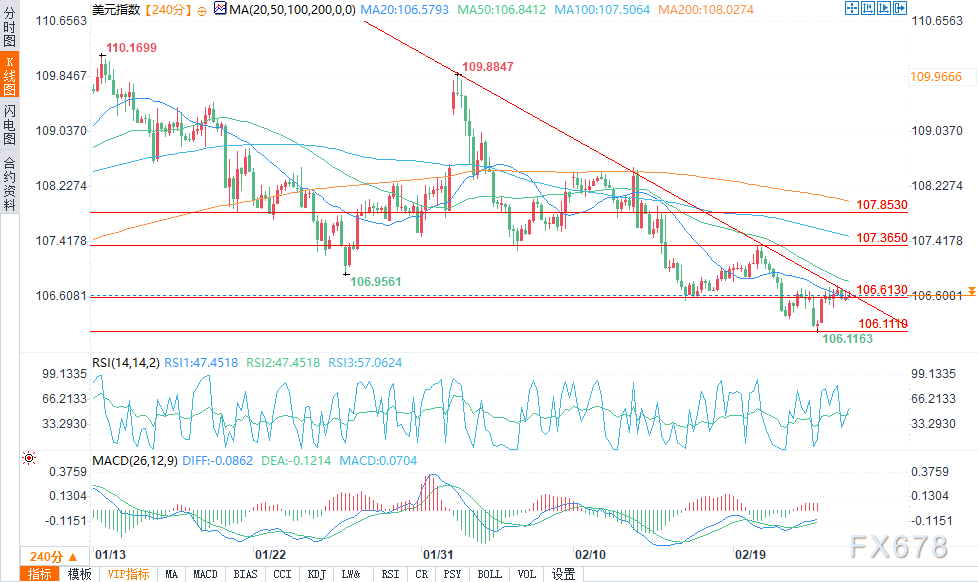This screenshot has height=582, width=978.
Task: Click the 110.1699 high price marker
Action: (x=133, y=47)
